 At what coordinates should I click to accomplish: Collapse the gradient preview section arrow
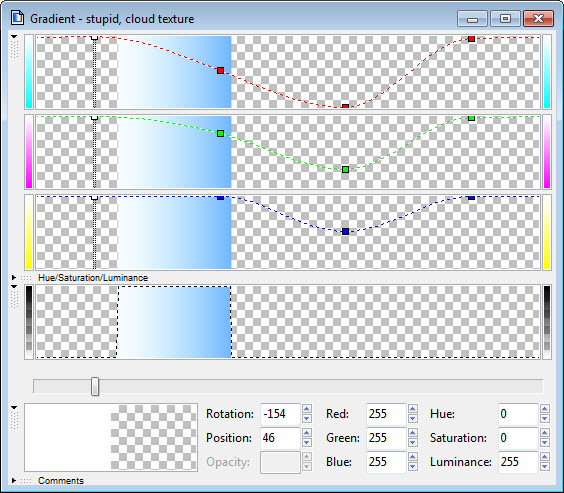pyautogui.click(x=14, y=287)
